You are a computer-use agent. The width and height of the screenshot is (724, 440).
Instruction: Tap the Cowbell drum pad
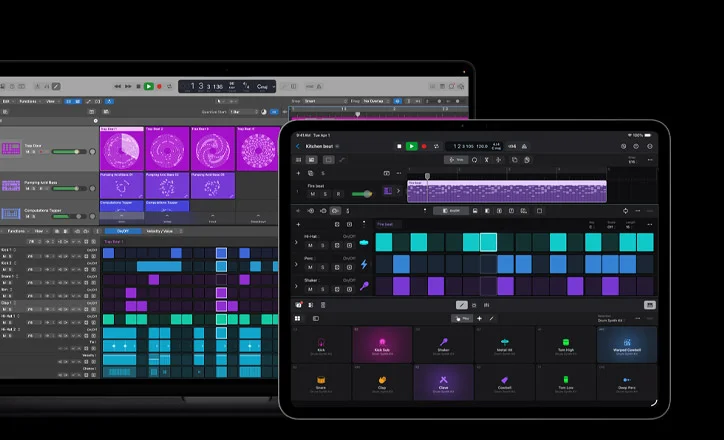pyautogui.click(x=504, y=382)
